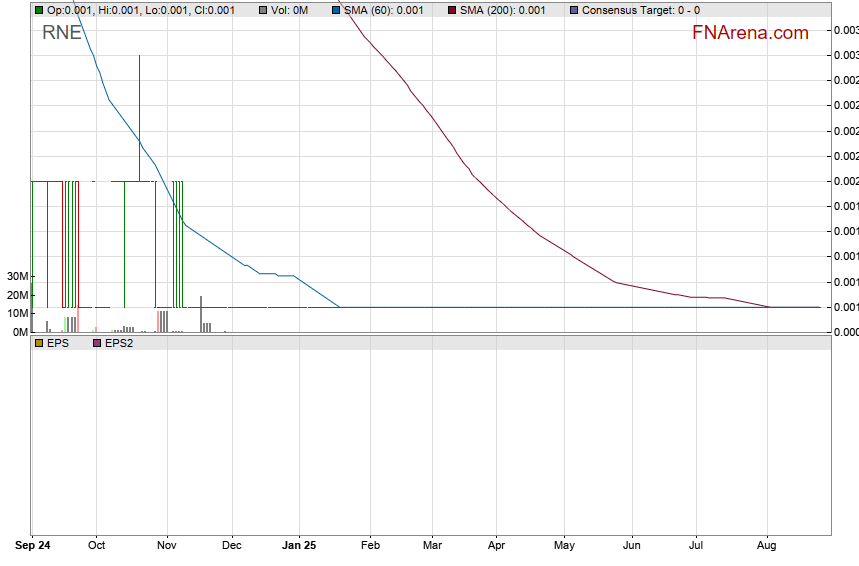Select the May marker on time axis

click(x=564, y=546)
